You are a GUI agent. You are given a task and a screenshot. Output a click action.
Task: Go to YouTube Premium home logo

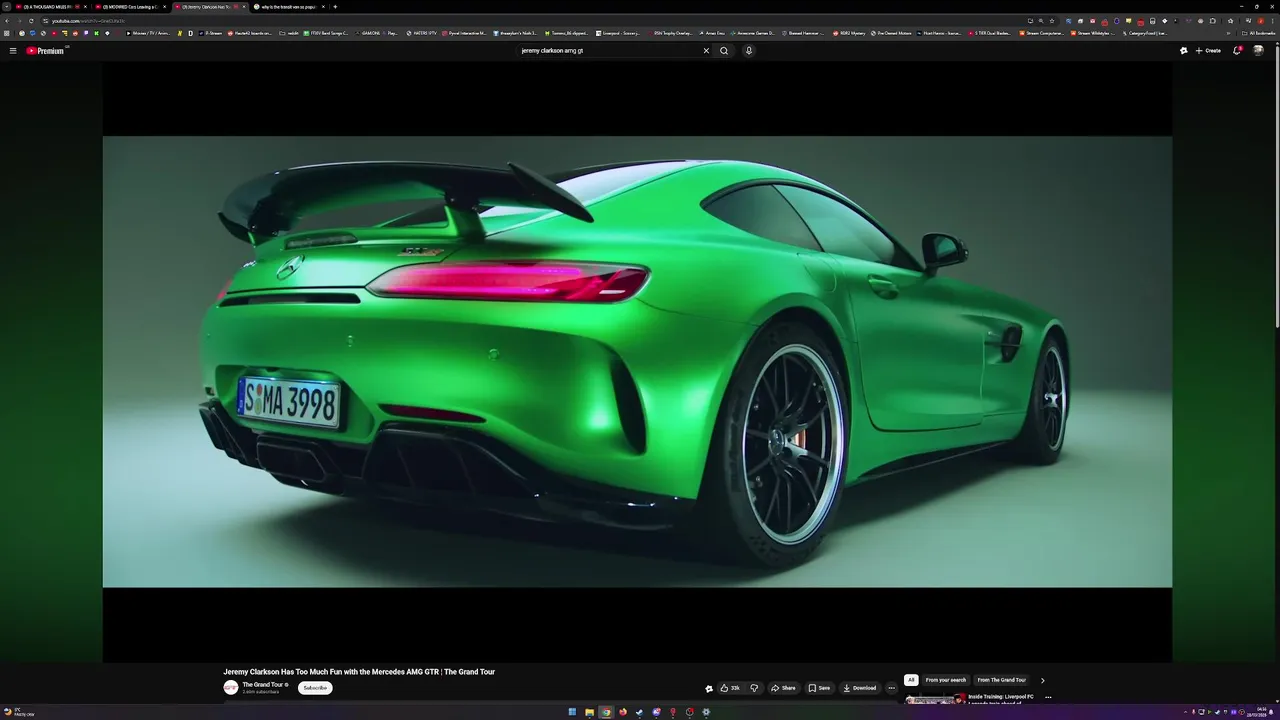coord(45,50)
